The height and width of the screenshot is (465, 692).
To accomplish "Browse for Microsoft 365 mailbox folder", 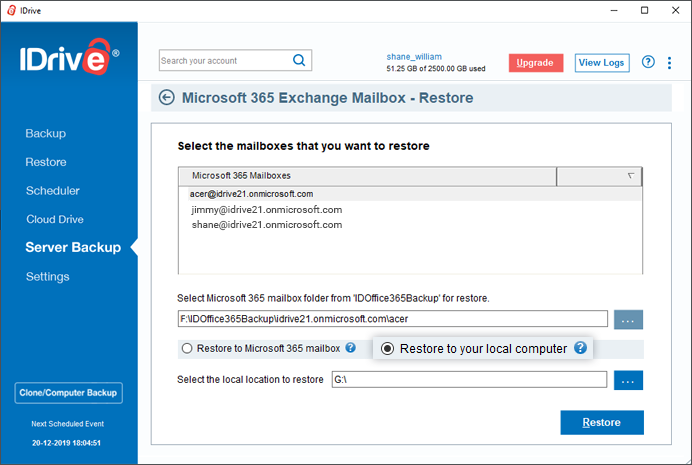I will pos(628,320).
